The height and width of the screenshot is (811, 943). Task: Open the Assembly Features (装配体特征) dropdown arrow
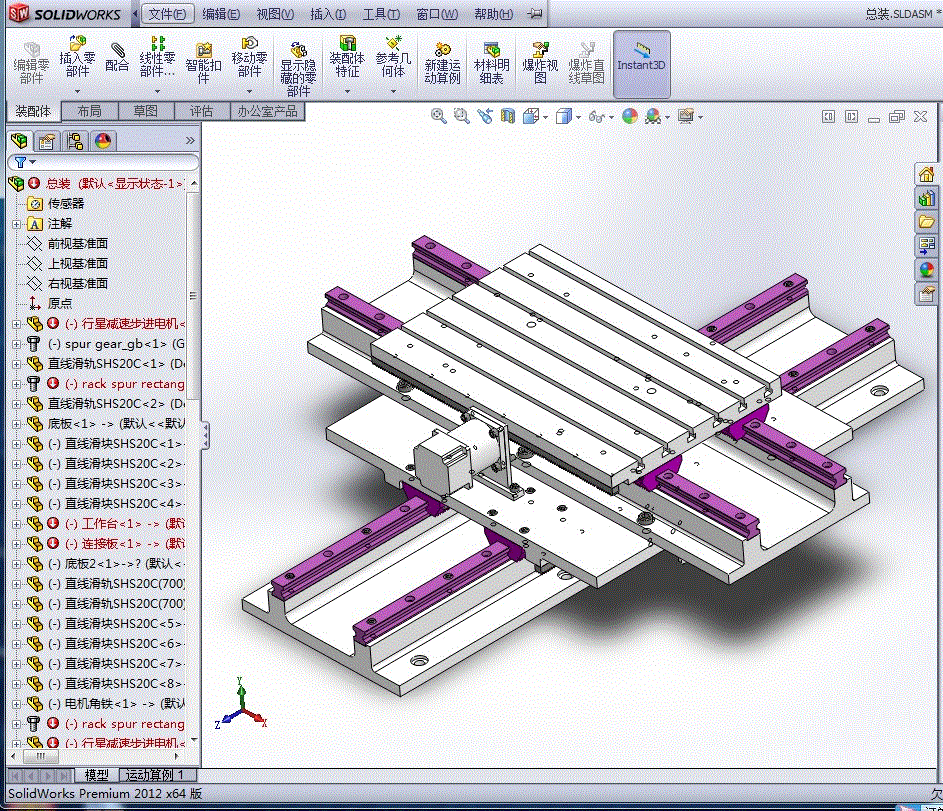pyautogui.click(x=347, y=91)
